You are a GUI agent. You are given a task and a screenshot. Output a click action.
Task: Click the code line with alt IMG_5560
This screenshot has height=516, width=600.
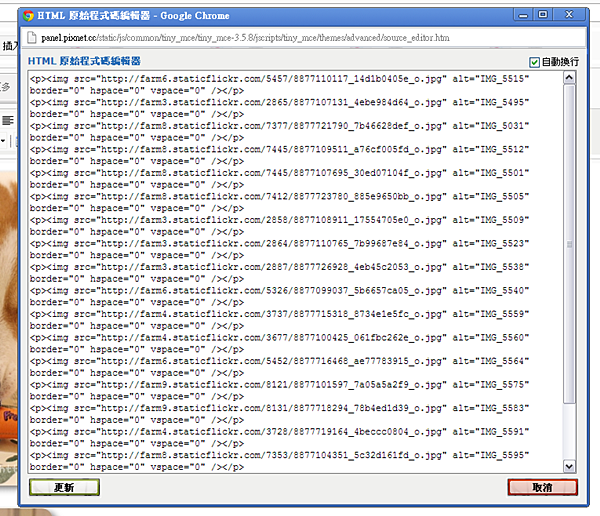pos(279,338)
